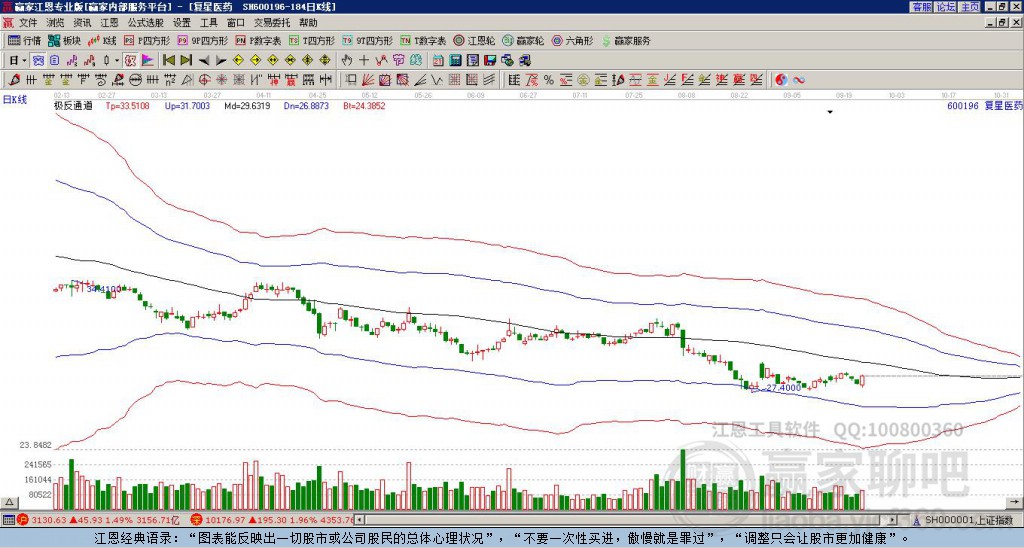Jump to last bar with skip-end arrow

click(x=186, y=60)
